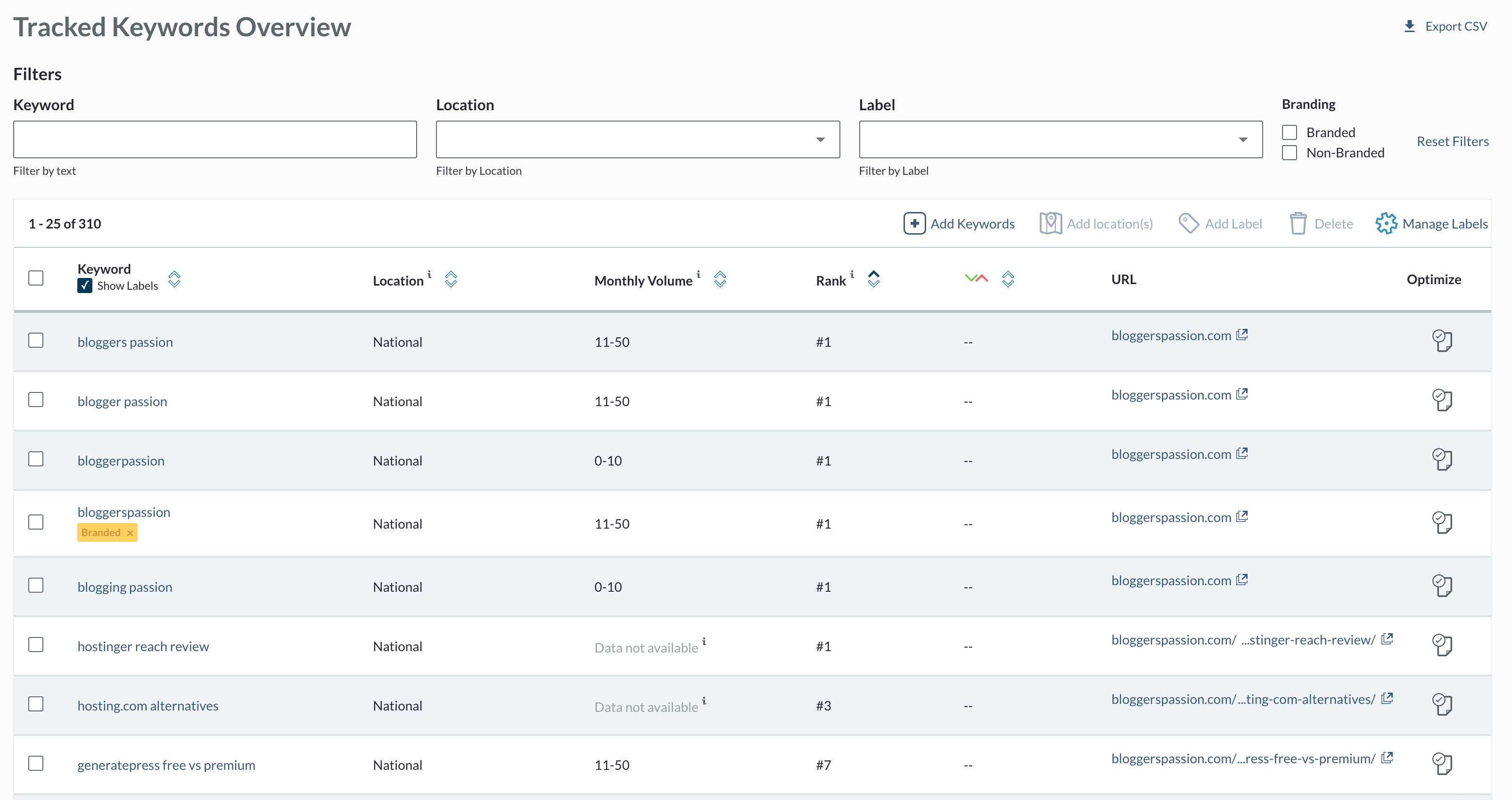This screenshot has width=1512, height=800.
Task: Click inside the Keyword text filter field
Action: coord(215,139)
